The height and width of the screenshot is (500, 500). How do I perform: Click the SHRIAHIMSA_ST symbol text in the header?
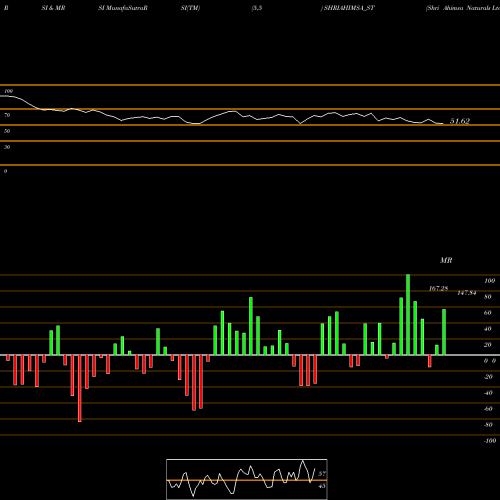pyautogui.click(x=349, y=8)
